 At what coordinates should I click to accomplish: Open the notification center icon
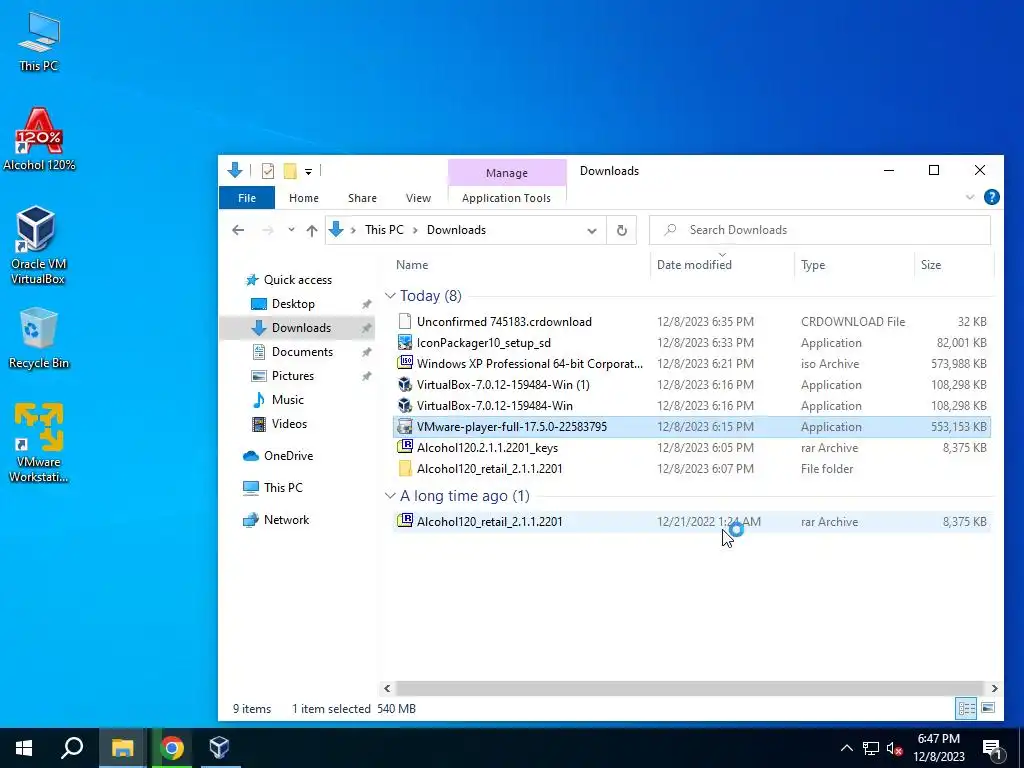tap(992, 749)
